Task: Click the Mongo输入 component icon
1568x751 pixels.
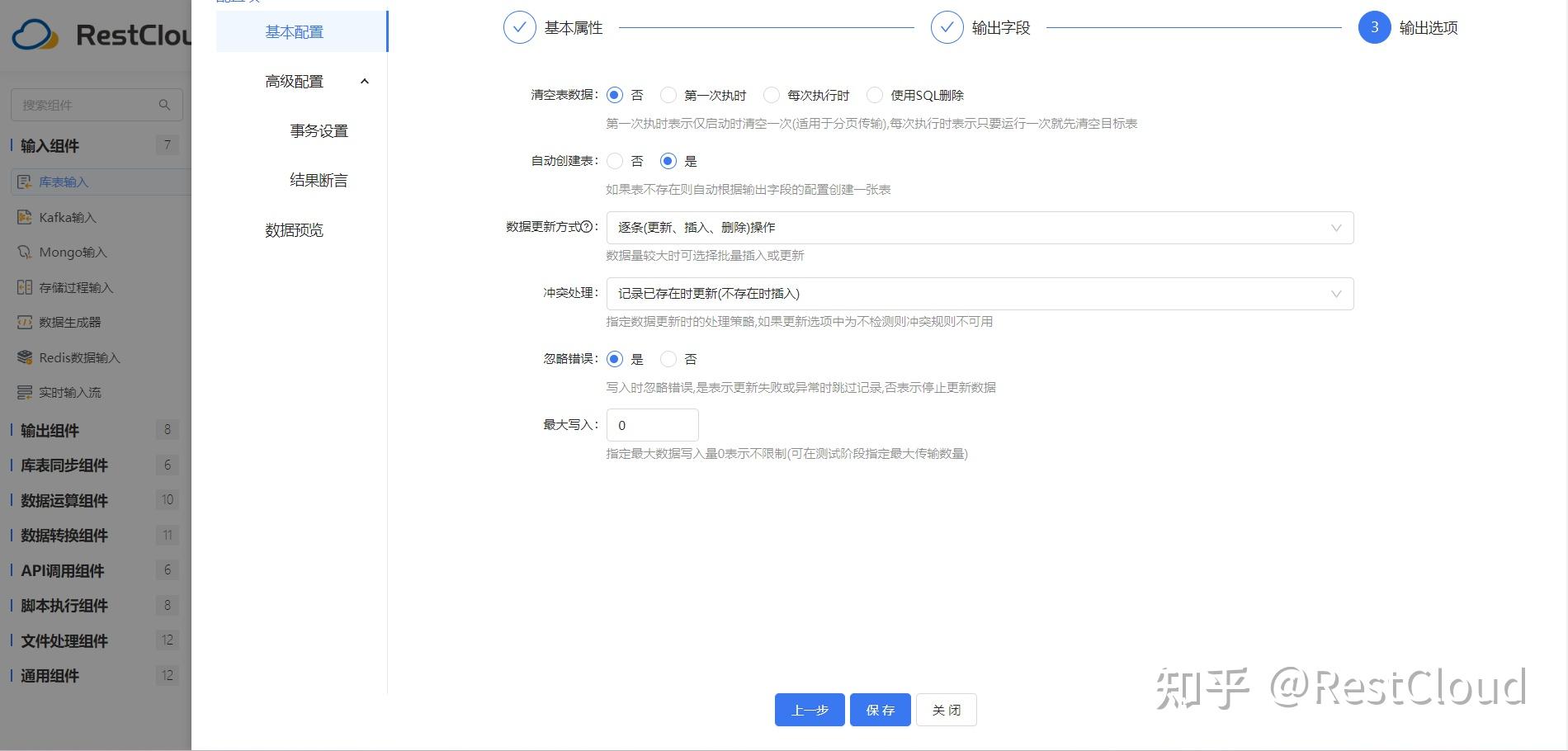Action: (25, 252)
